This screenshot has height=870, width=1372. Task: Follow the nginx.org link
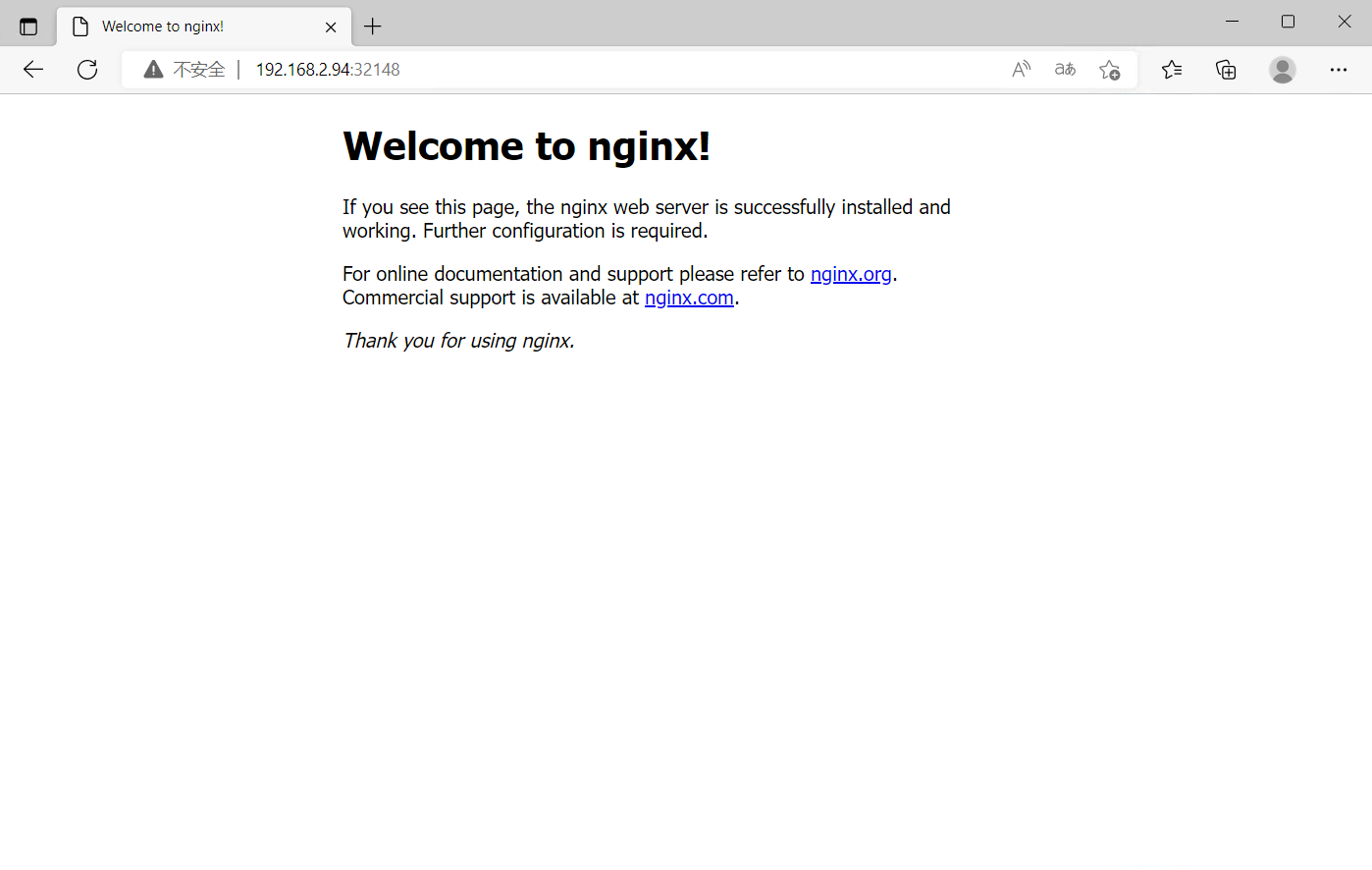pyautogui.click(x=851, y=274)
